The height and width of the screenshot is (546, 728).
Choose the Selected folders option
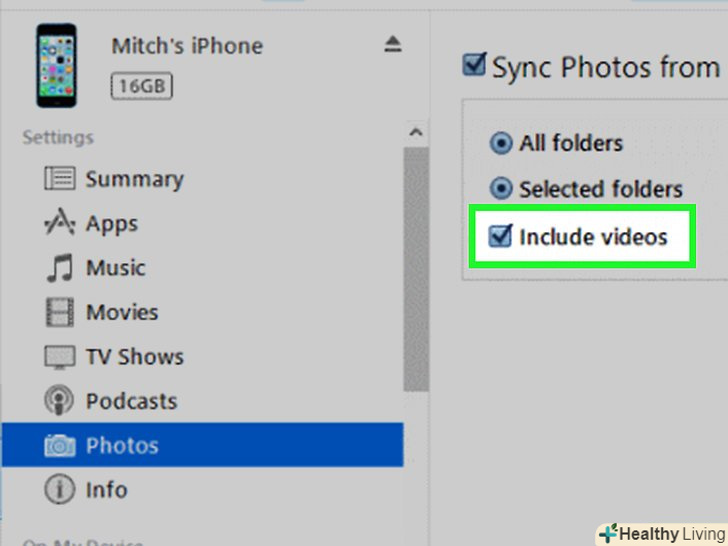(x=501, y=189)
